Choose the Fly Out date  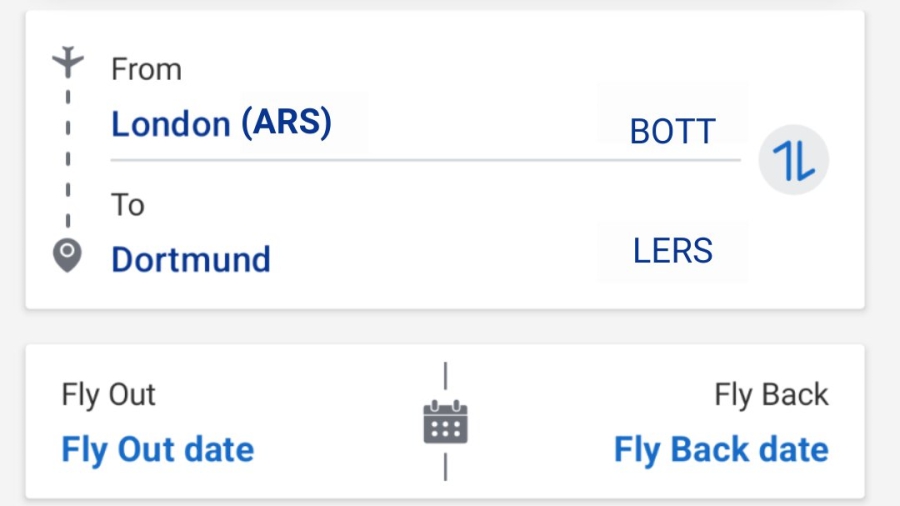tap(158, 449)
